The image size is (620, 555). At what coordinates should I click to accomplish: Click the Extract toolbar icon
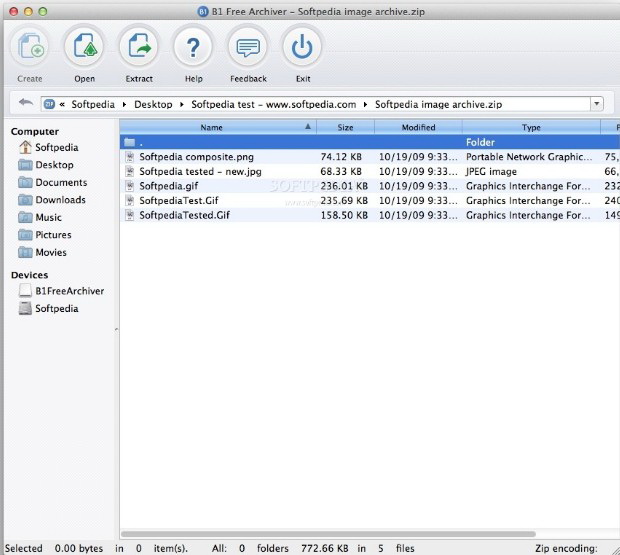point(139,46)
